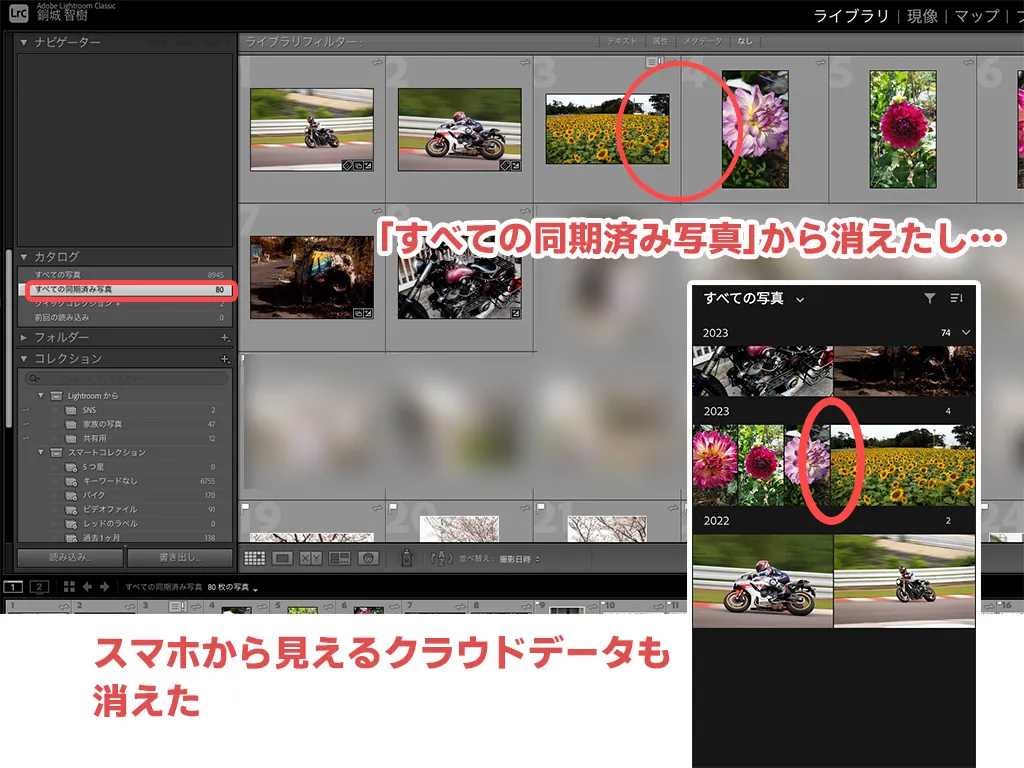Viewport: 1024px width, 768px height.
Task: Open People face view icon
Action: 369,559
